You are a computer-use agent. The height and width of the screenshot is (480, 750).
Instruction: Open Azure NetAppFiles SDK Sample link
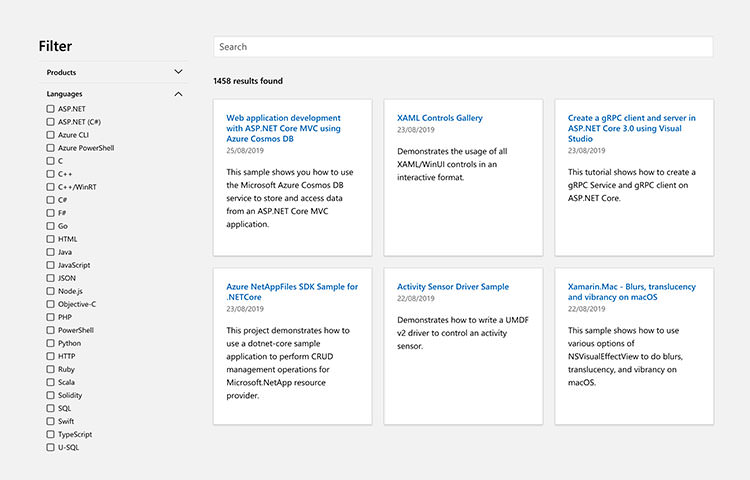pyautogui.click(x=291, y=292)
